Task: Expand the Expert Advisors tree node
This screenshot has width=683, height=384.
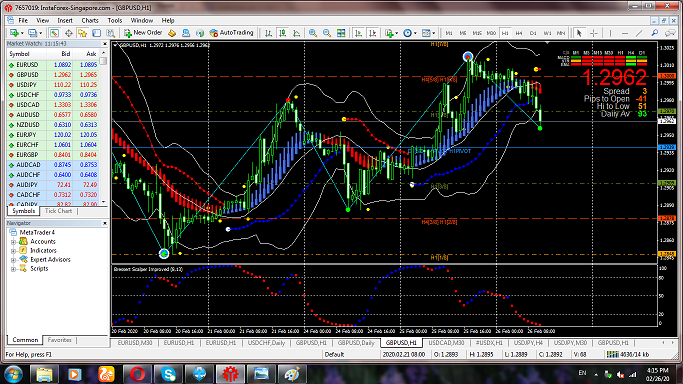Action: tap(13, 260)
